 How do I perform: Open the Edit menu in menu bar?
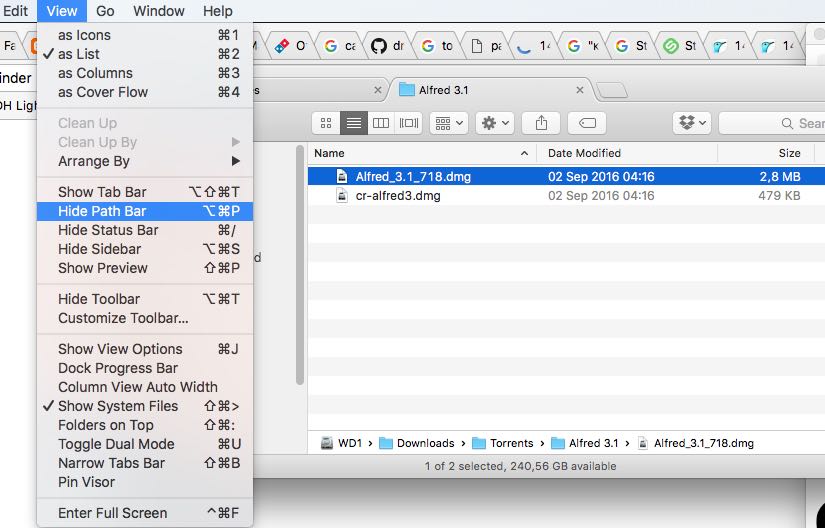point(15,11)
